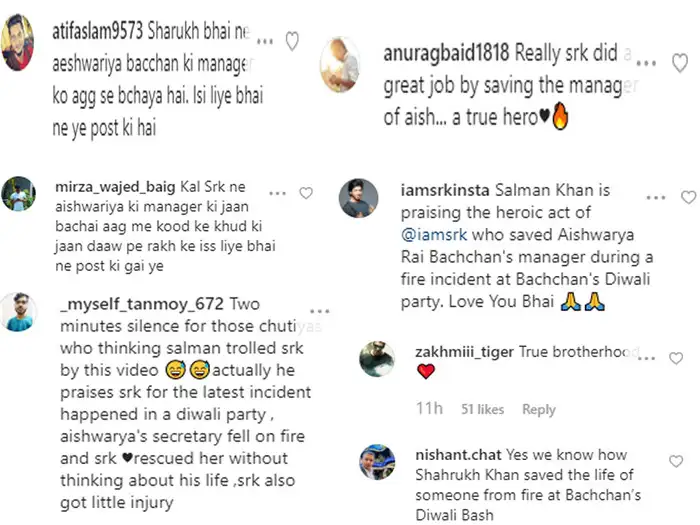Open more options for anuragbaid1818's comment

point(646,63)
